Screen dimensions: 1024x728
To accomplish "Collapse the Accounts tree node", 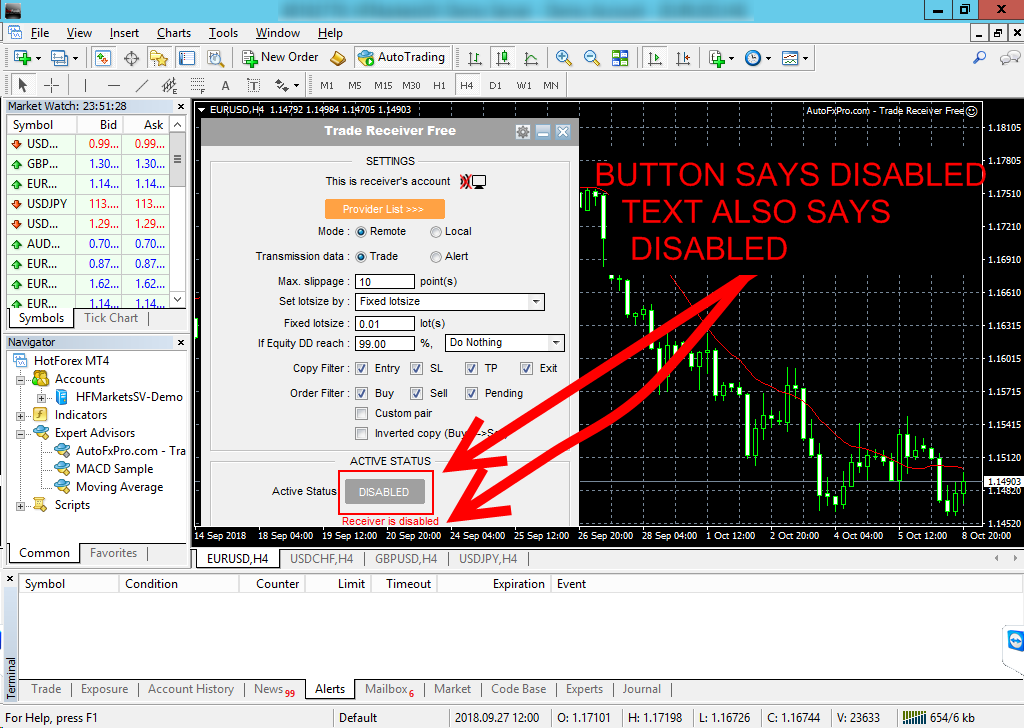I will tap(20, 380).
